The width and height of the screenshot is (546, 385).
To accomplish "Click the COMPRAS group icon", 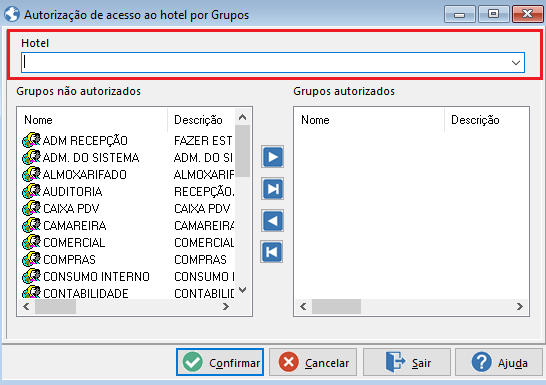I will (31, 260).
